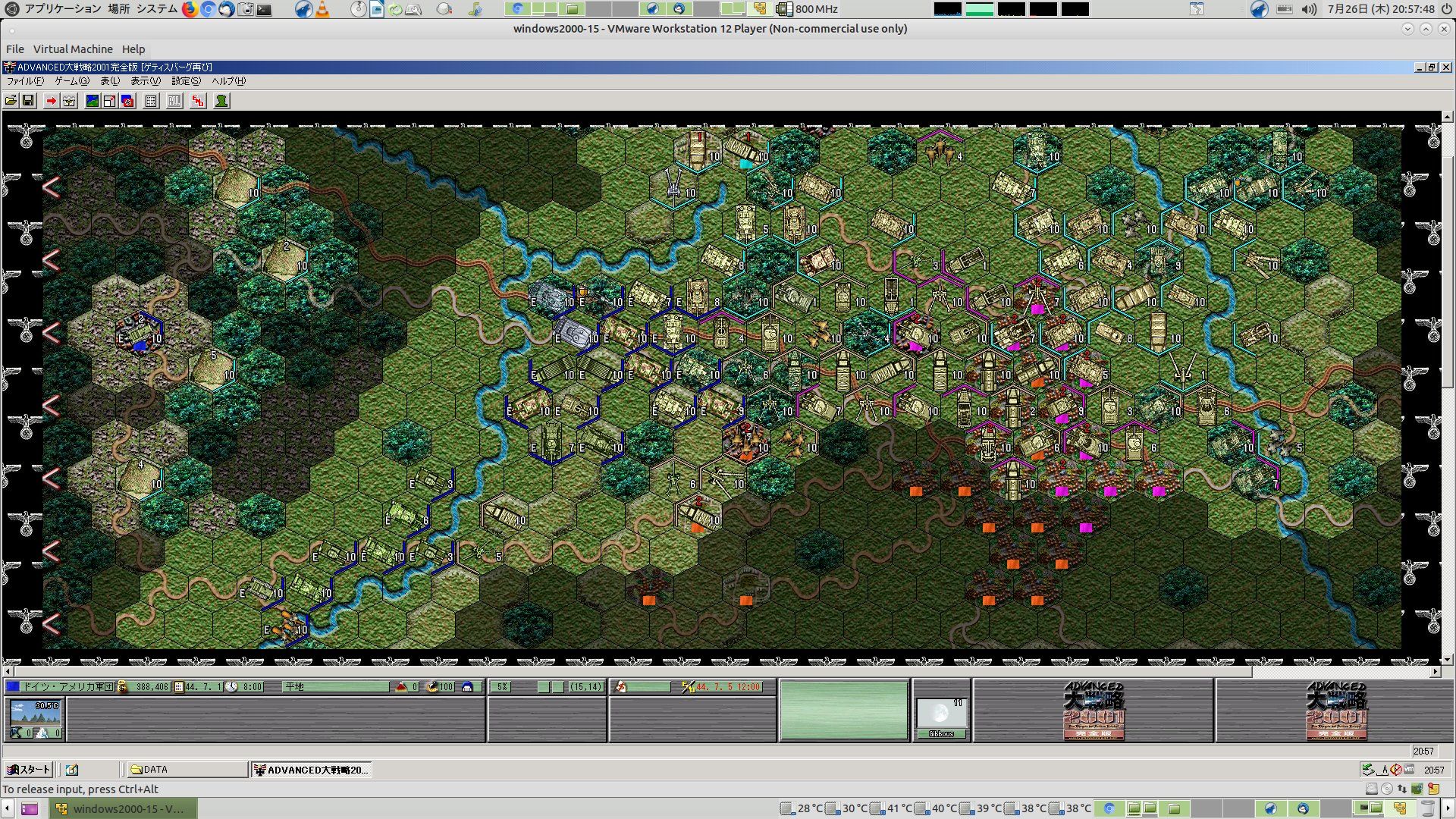Viewport: 1456px width, 819px height.
Task: Click the 388,406 funds value in status bar
Action: coord(151,687)
